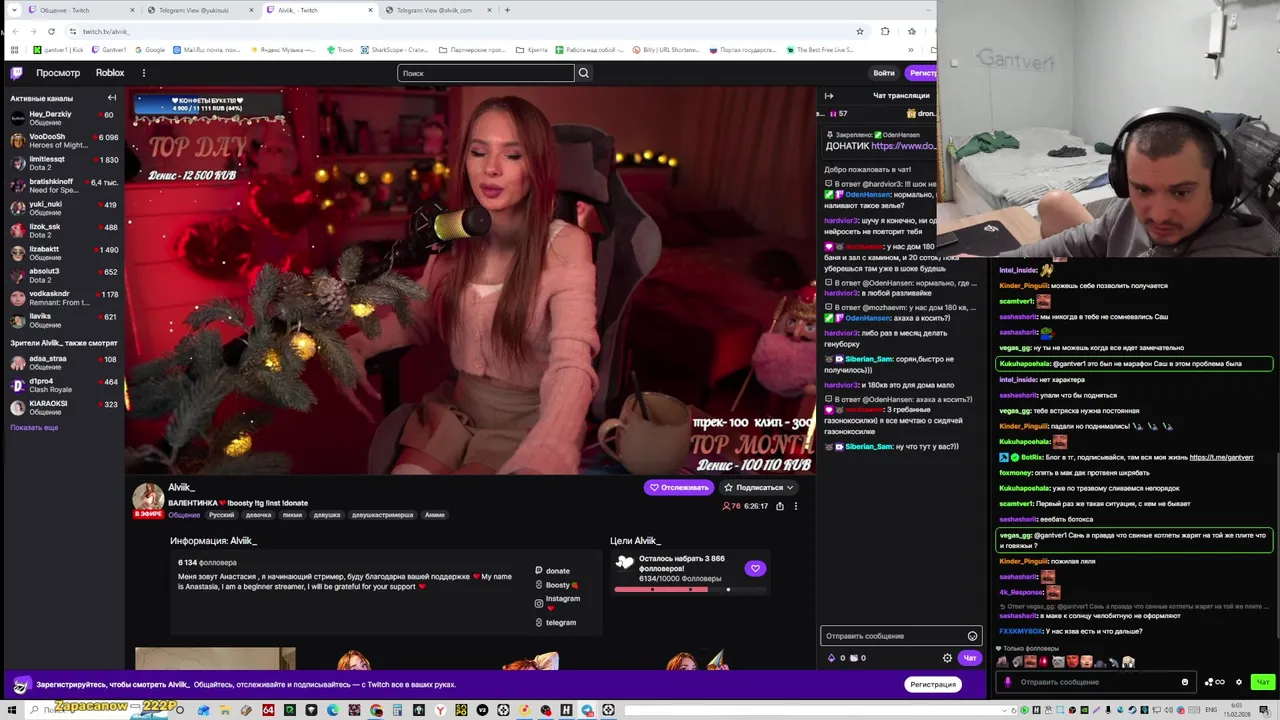Click Показать еще in sidebar

pos(34,427)
